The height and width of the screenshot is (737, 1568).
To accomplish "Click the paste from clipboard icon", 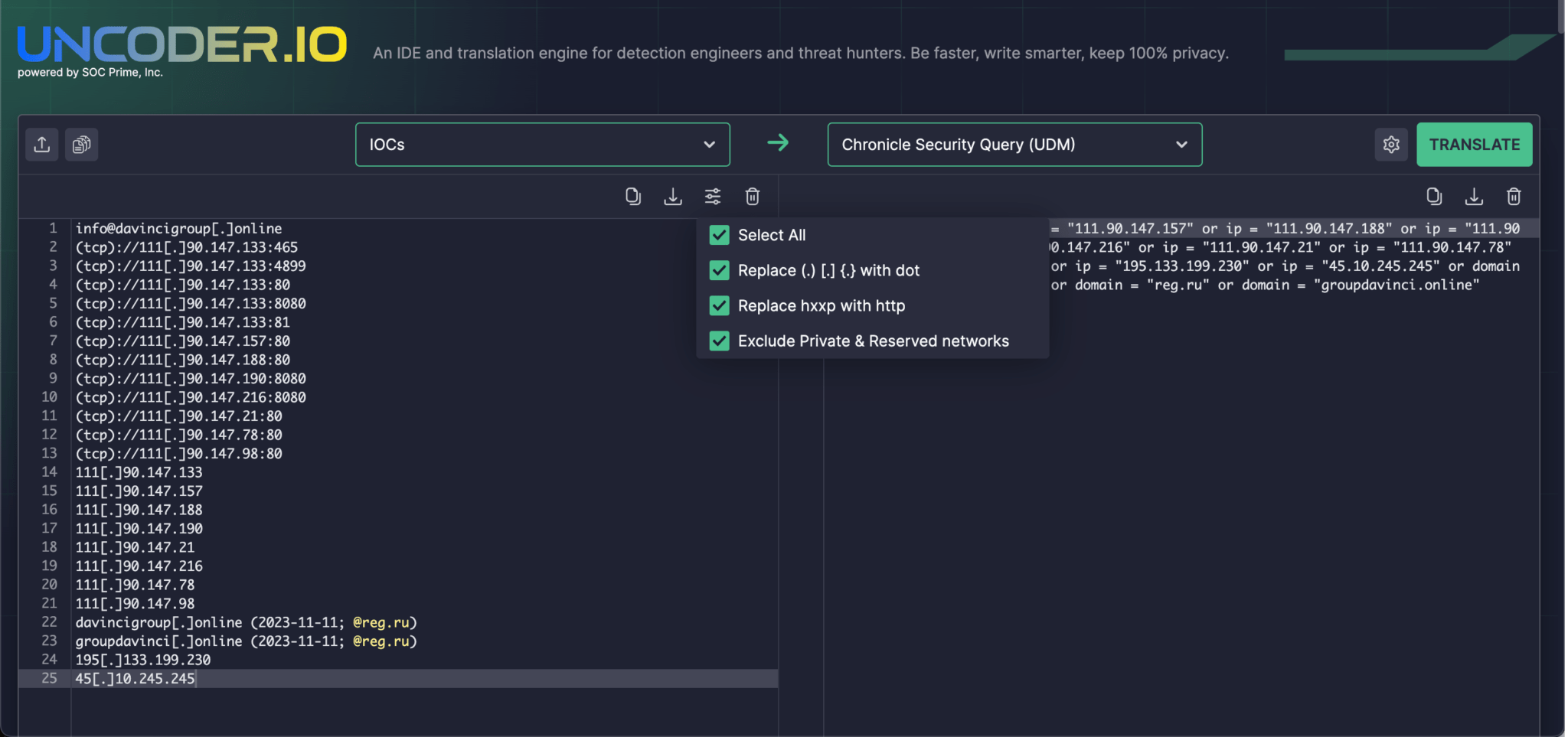I will (81, 145).
